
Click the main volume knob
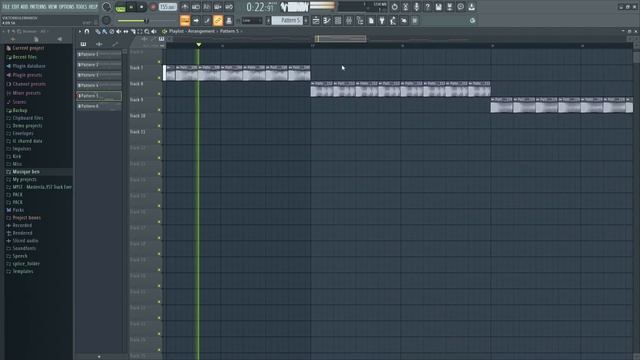click(x=107, y=7)
